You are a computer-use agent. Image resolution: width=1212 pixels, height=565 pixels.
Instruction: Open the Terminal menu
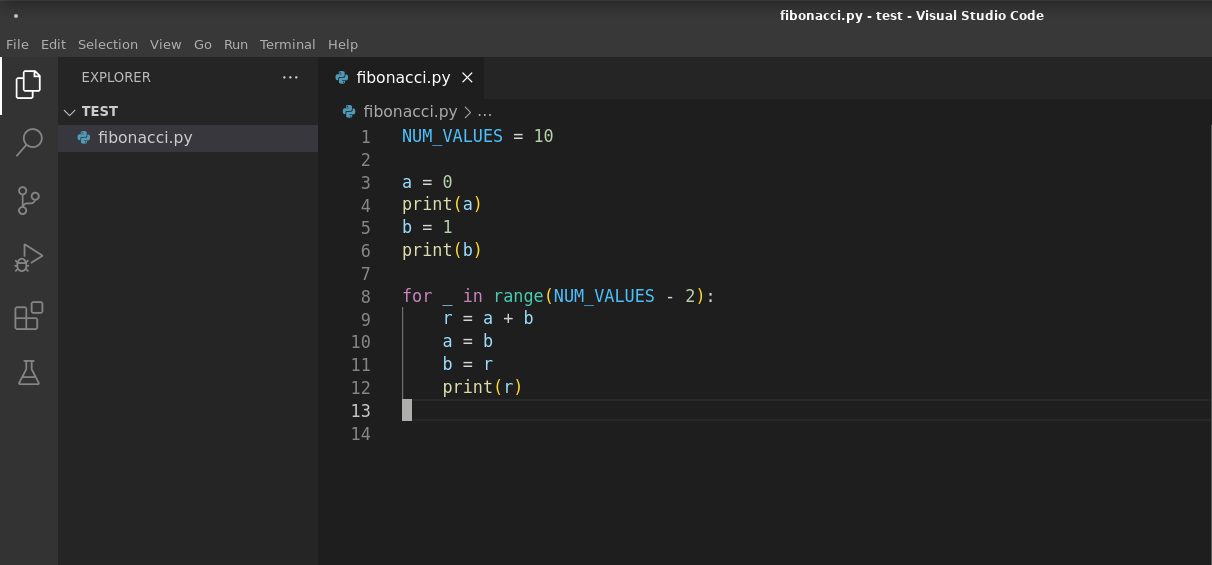pos(288,44)
